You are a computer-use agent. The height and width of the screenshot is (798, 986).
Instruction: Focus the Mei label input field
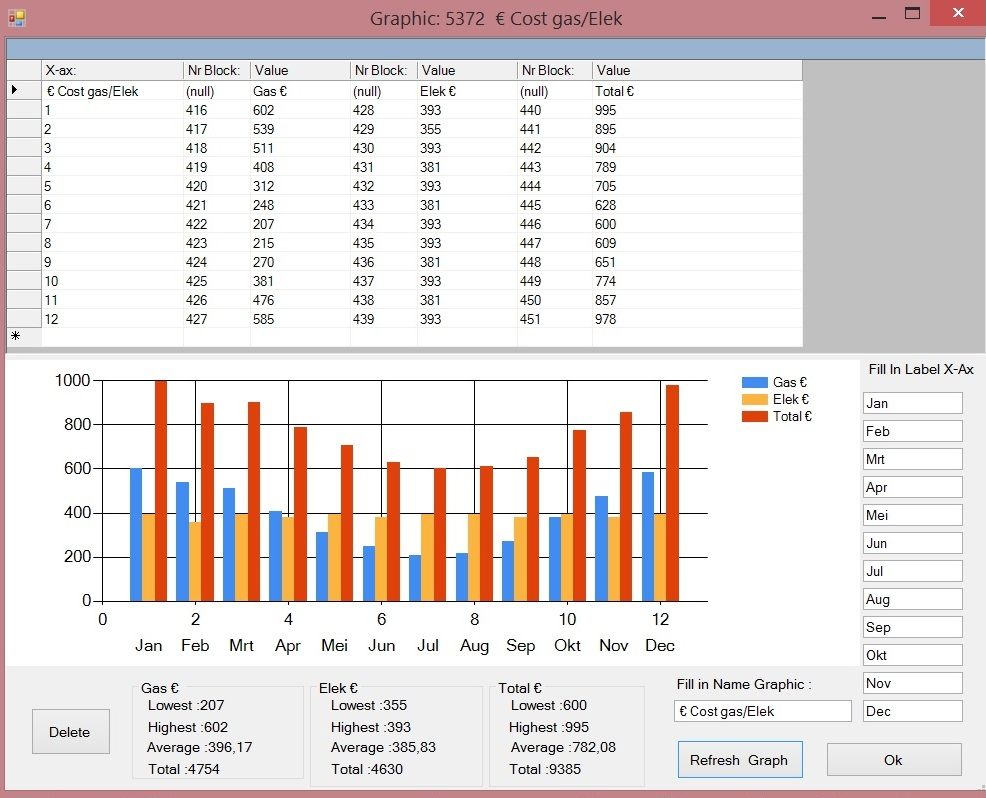pos(912,515)
